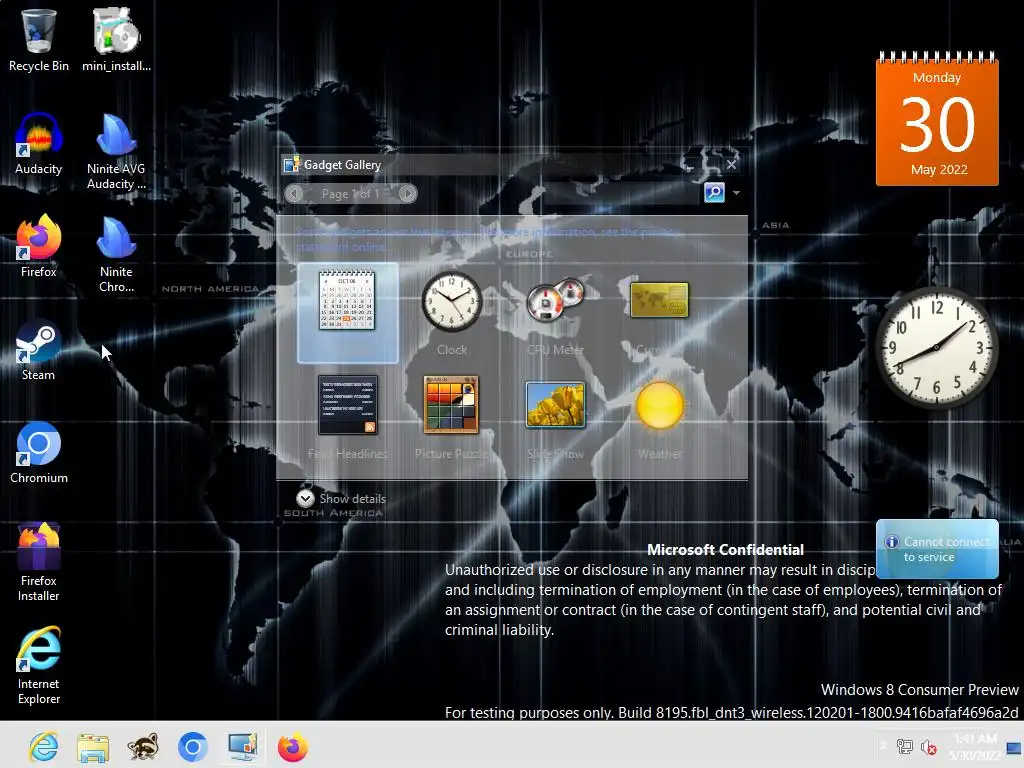Select the Firefox Installer desktop icon
1024x768 pixels.
[39, 562]
